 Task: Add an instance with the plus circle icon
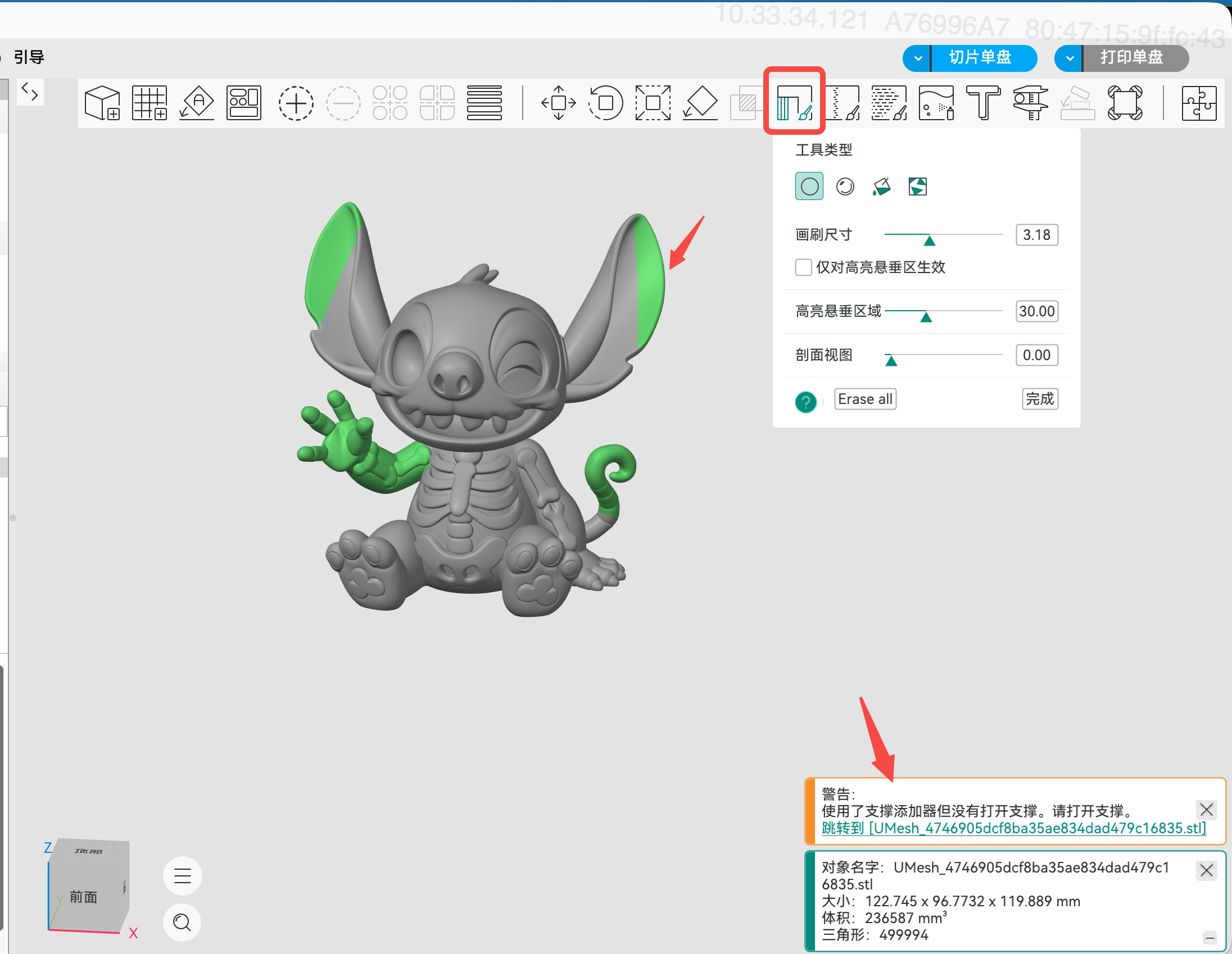tap(296, 103)
